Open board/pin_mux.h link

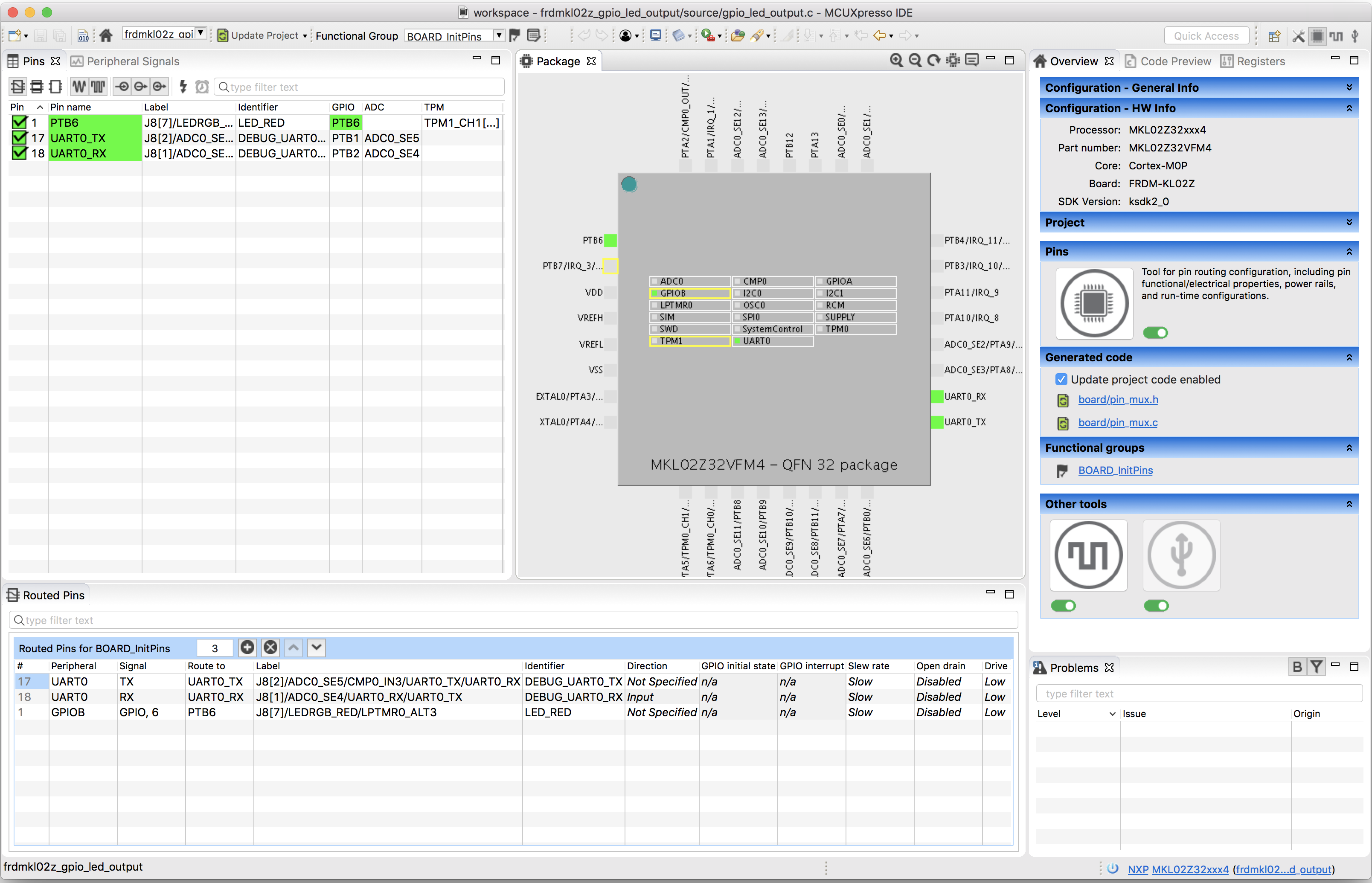coord(1117,400)
